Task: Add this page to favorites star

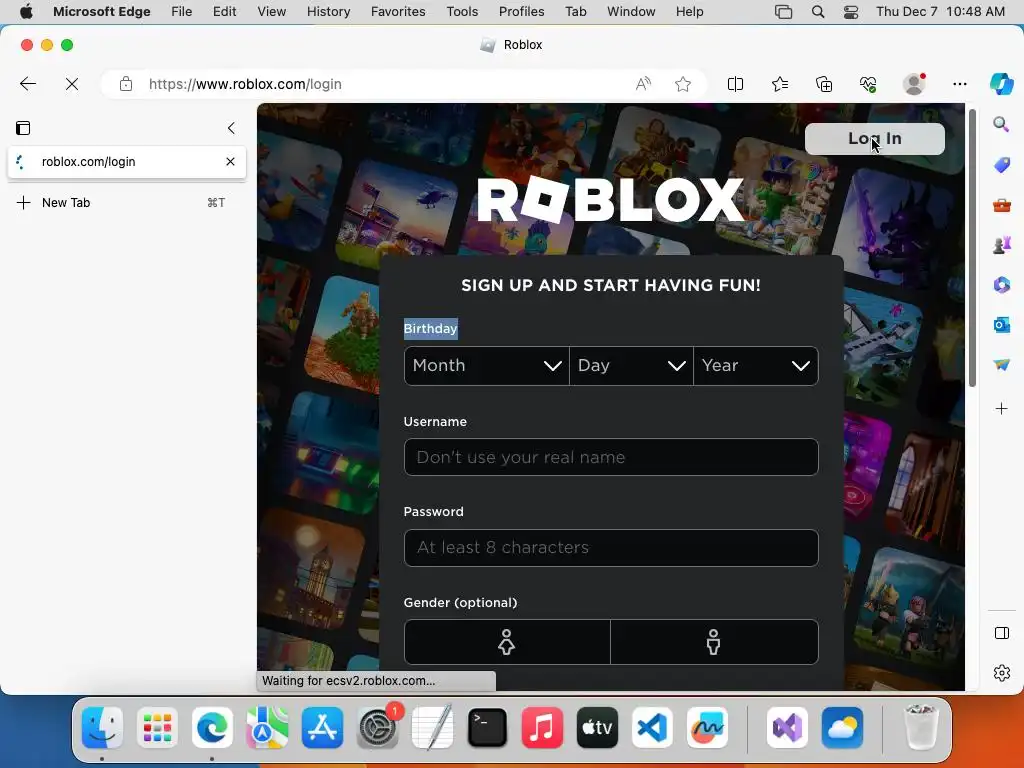Action: pyautogui.click(x=683, y=84)
